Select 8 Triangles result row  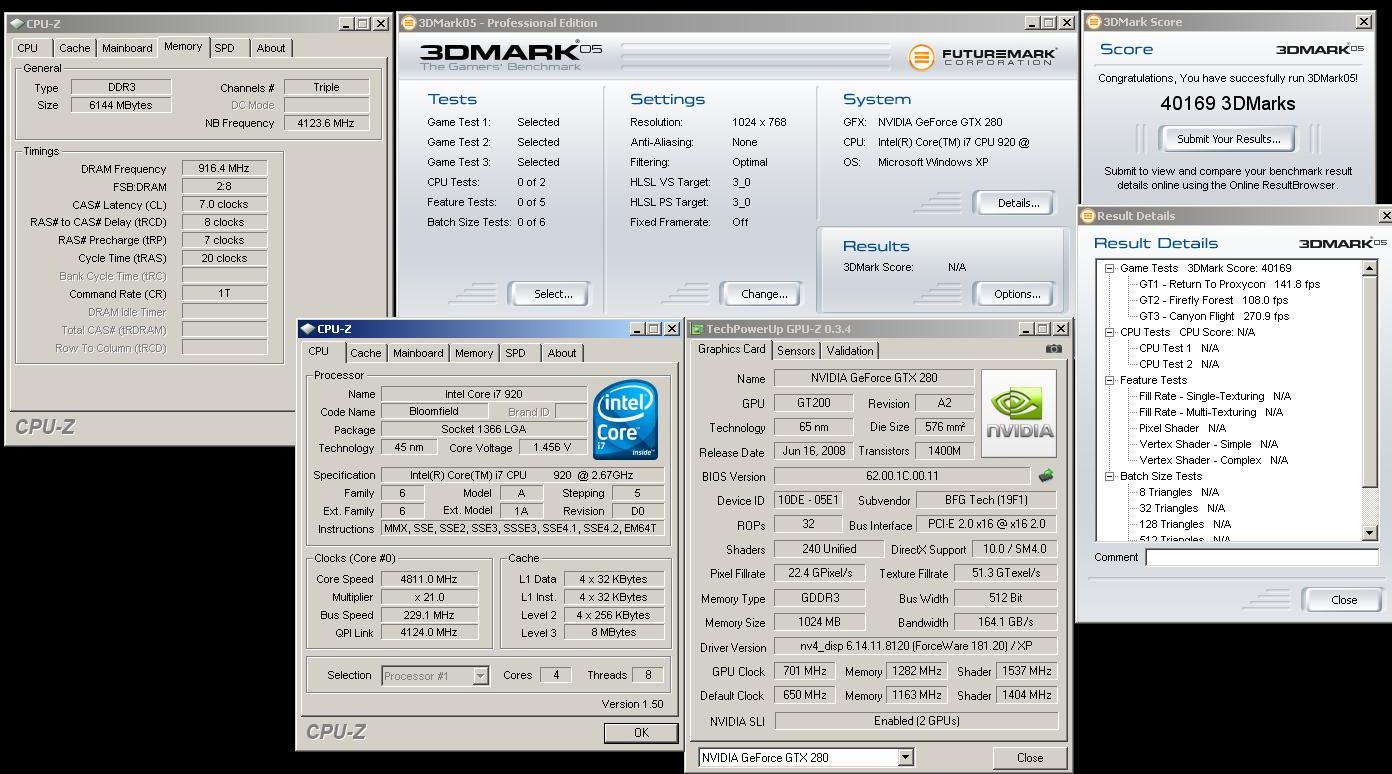click(1178, 492)
